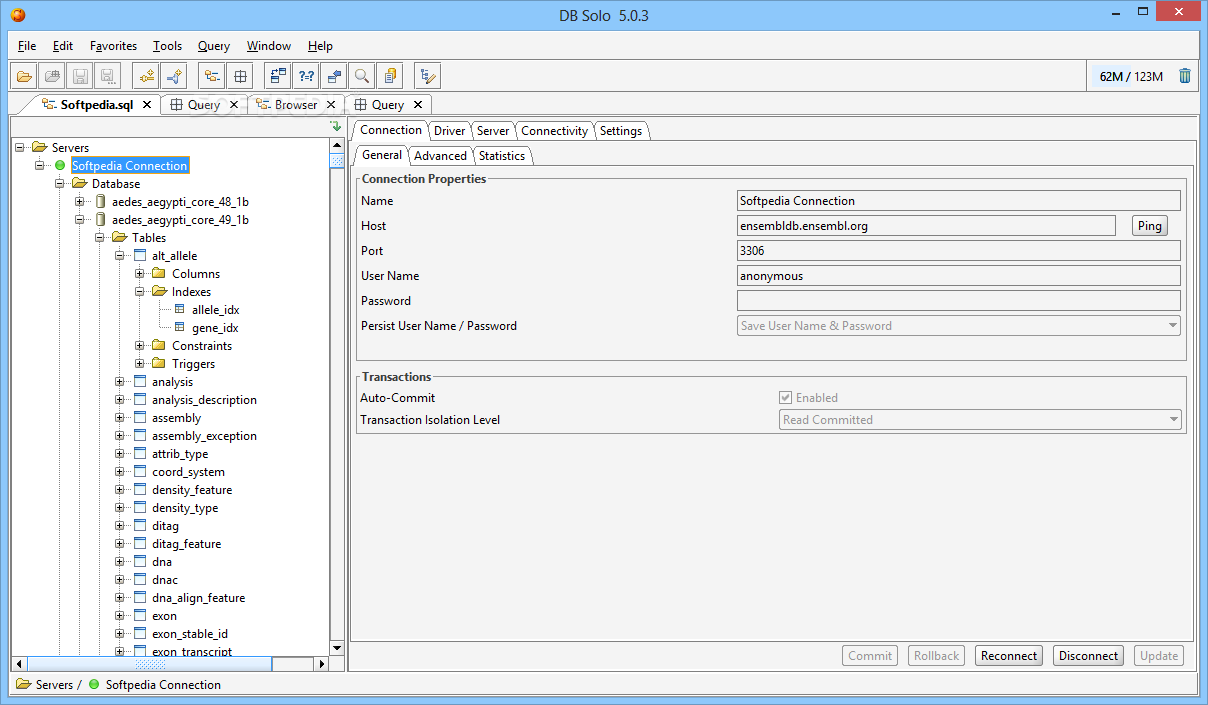Open the Favorites menu

click(x=113, y=46)
